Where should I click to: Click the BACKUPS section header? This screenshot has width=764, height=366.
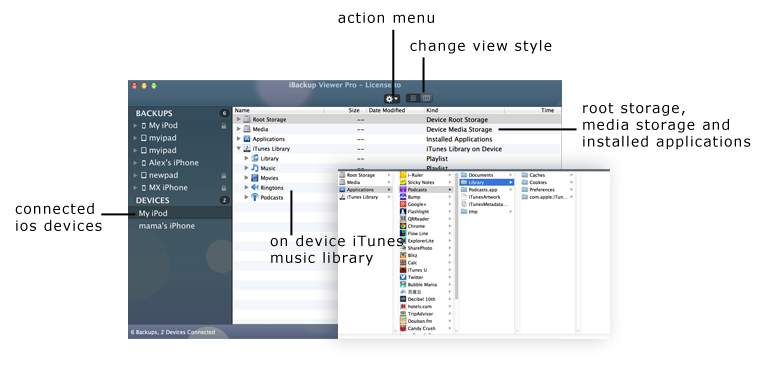click(x=154, y=114)
